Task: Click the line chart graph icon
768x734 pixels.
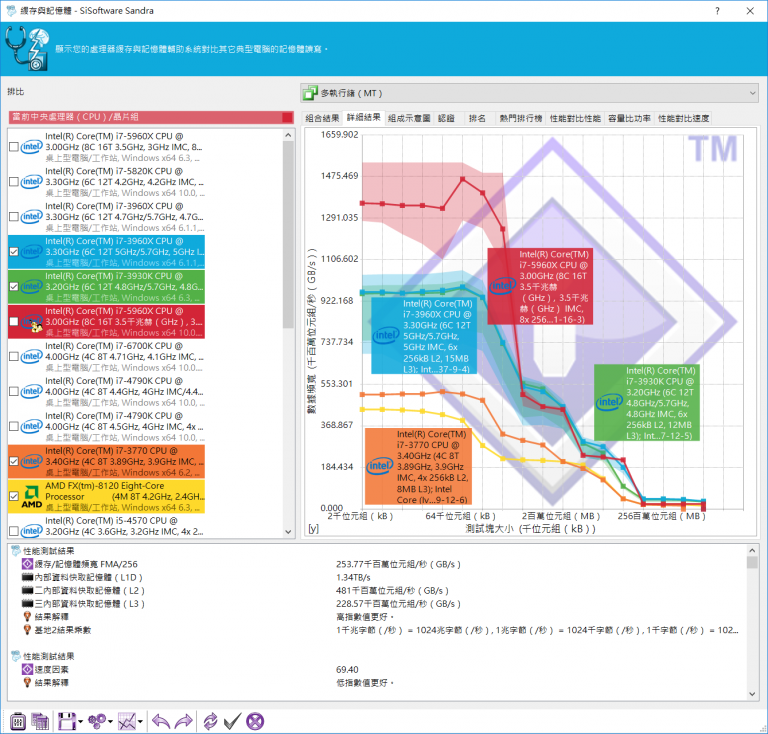Action: point(126,721)
